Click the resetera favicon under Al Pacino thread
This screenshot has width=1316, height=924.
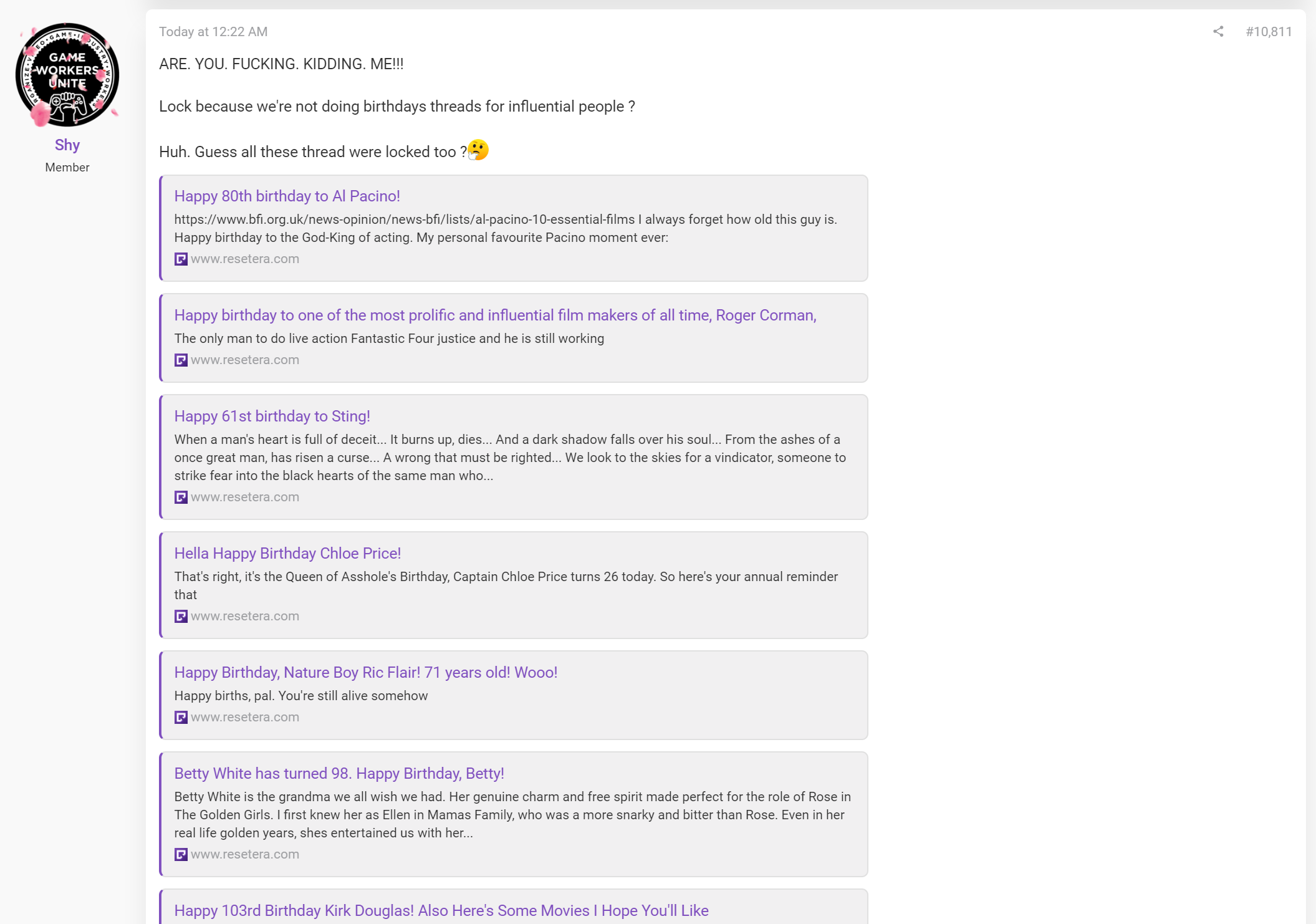181,259
